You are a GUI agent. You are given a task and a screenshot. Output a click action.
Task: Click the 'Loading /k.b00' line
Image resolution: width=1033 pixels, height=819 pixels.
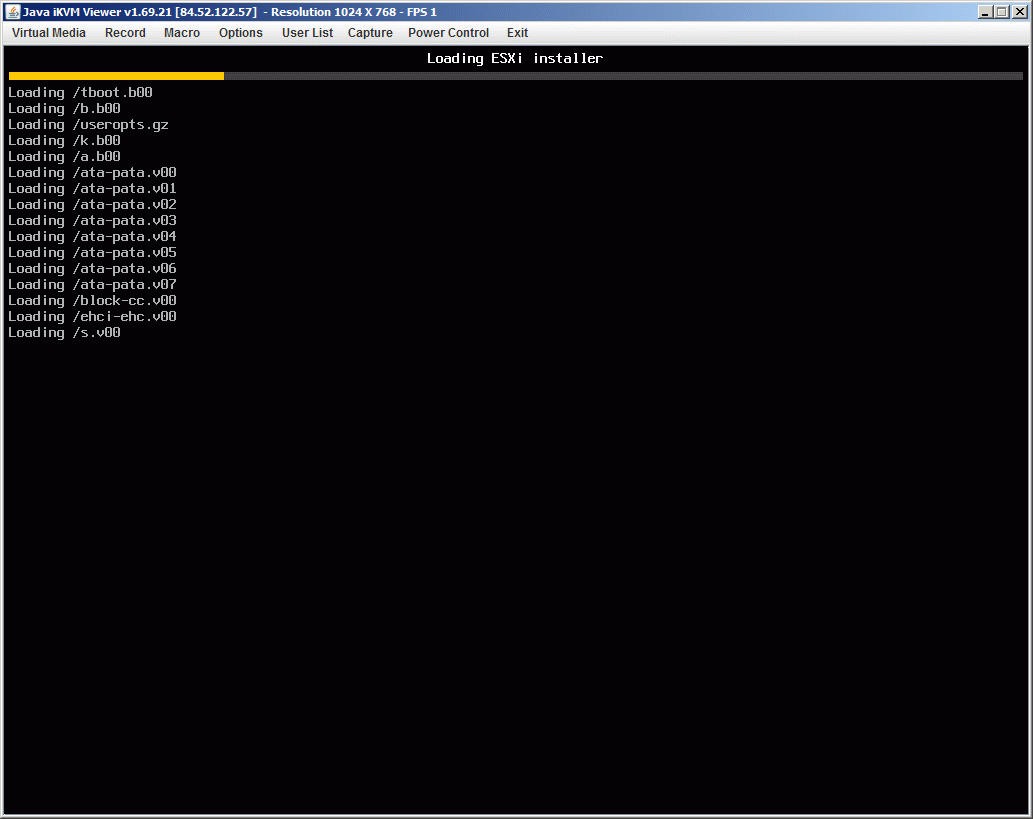coord(65,140)
